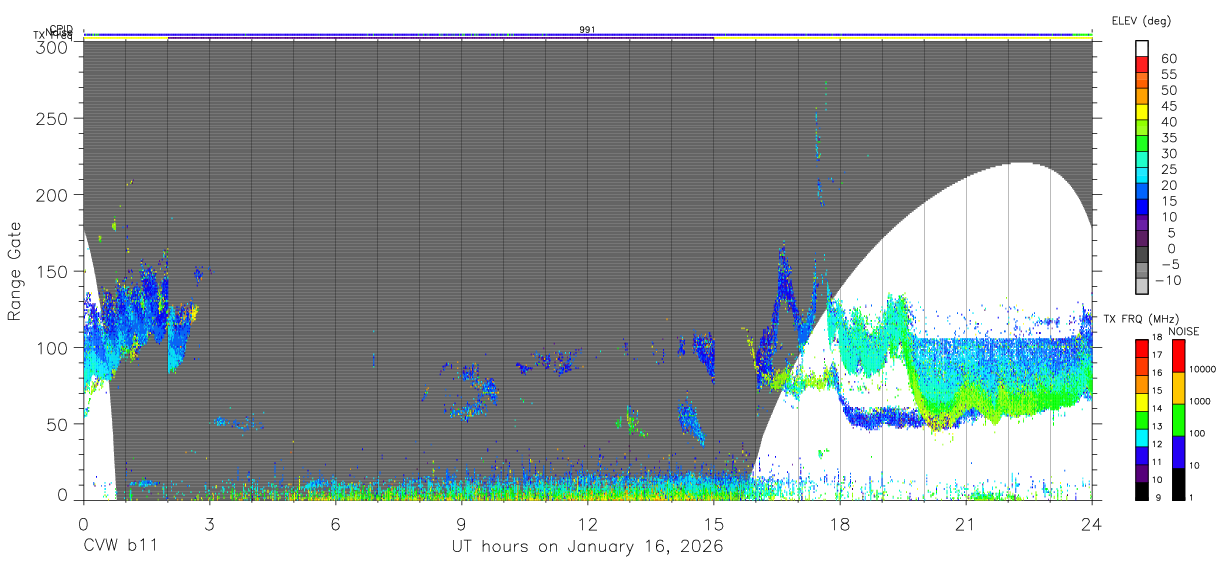
Task: Click the 9 tick on the UT hours axis
Action: click(462, 523)
